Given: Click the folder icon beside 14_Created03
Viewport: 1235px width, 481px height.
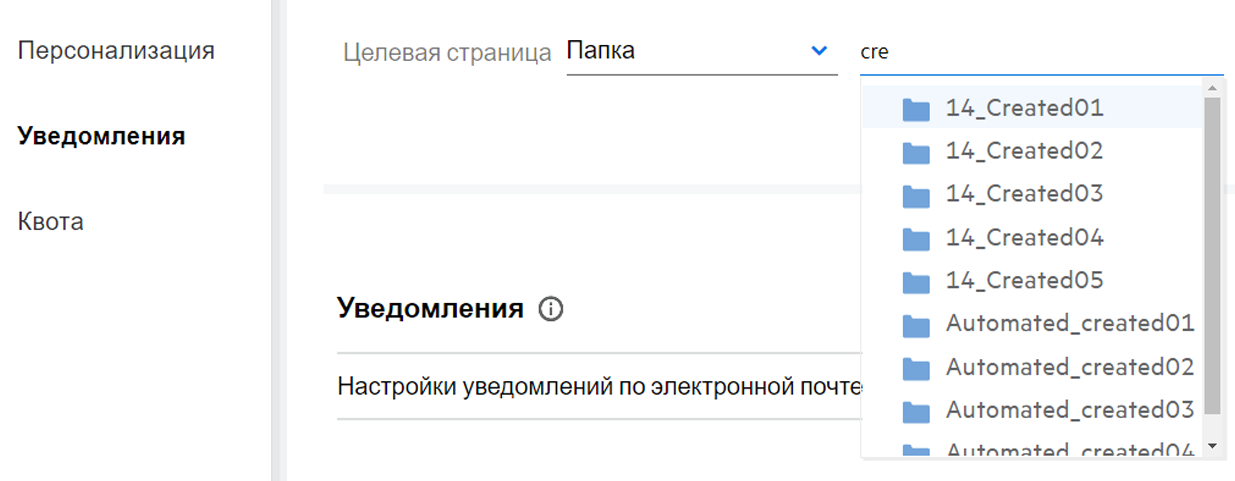Looking at the screenshot, I should click(916, 195).
